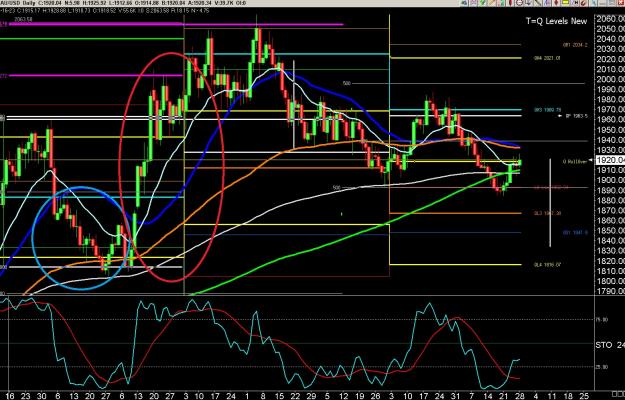
Task: Click the 2050.00 price axis label
Action: pos(610,29)
